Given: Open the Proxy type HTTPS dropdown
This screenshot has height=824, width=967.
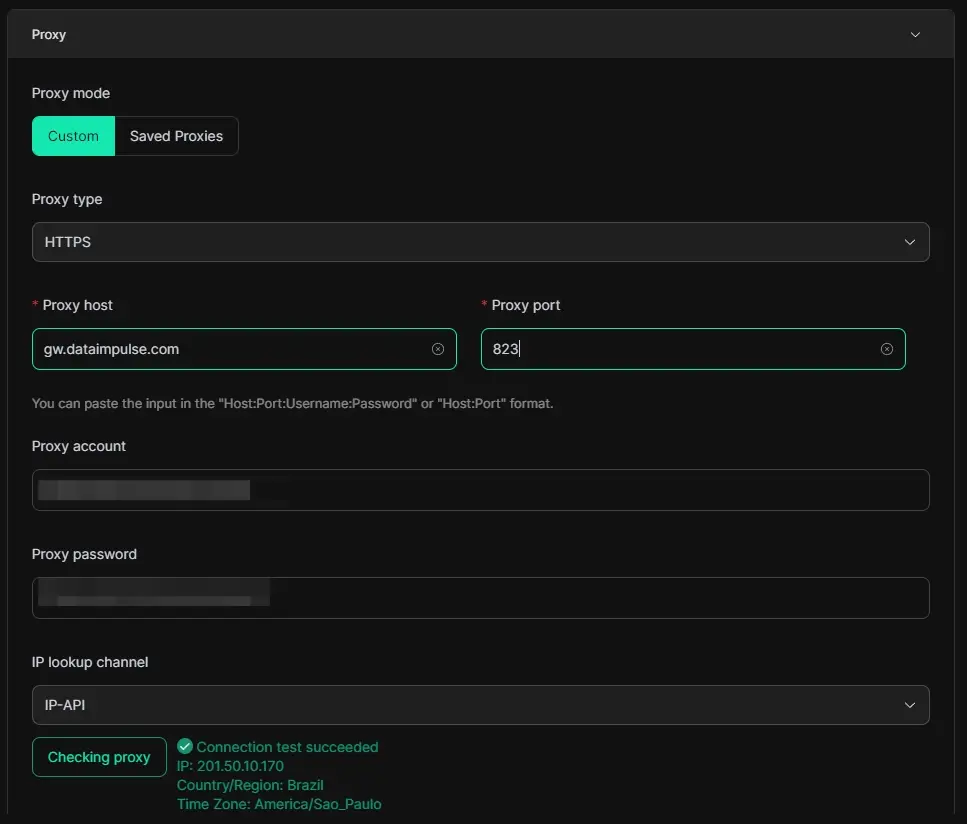Looking at the screenshot, I should [x=460, y=242].
